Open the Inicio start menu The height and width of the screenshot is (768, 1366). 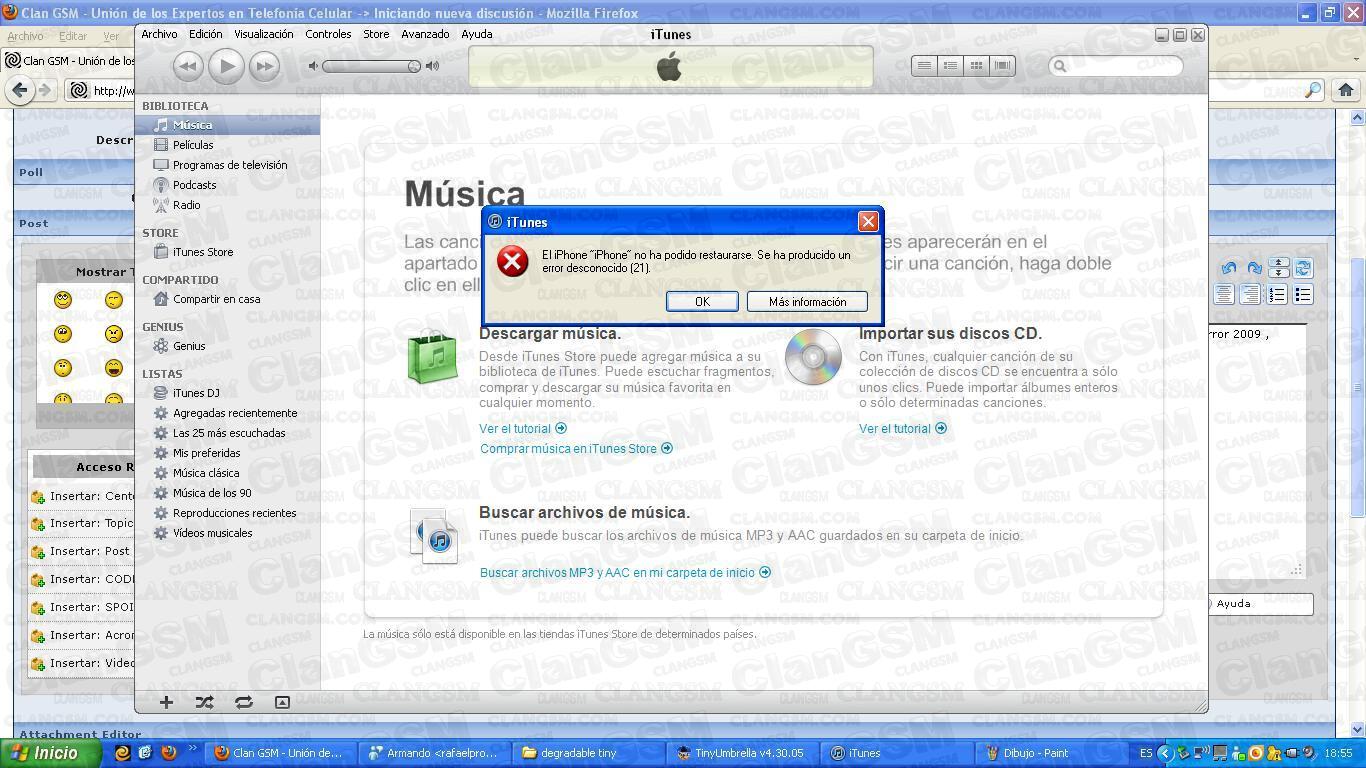click(50, 753)
